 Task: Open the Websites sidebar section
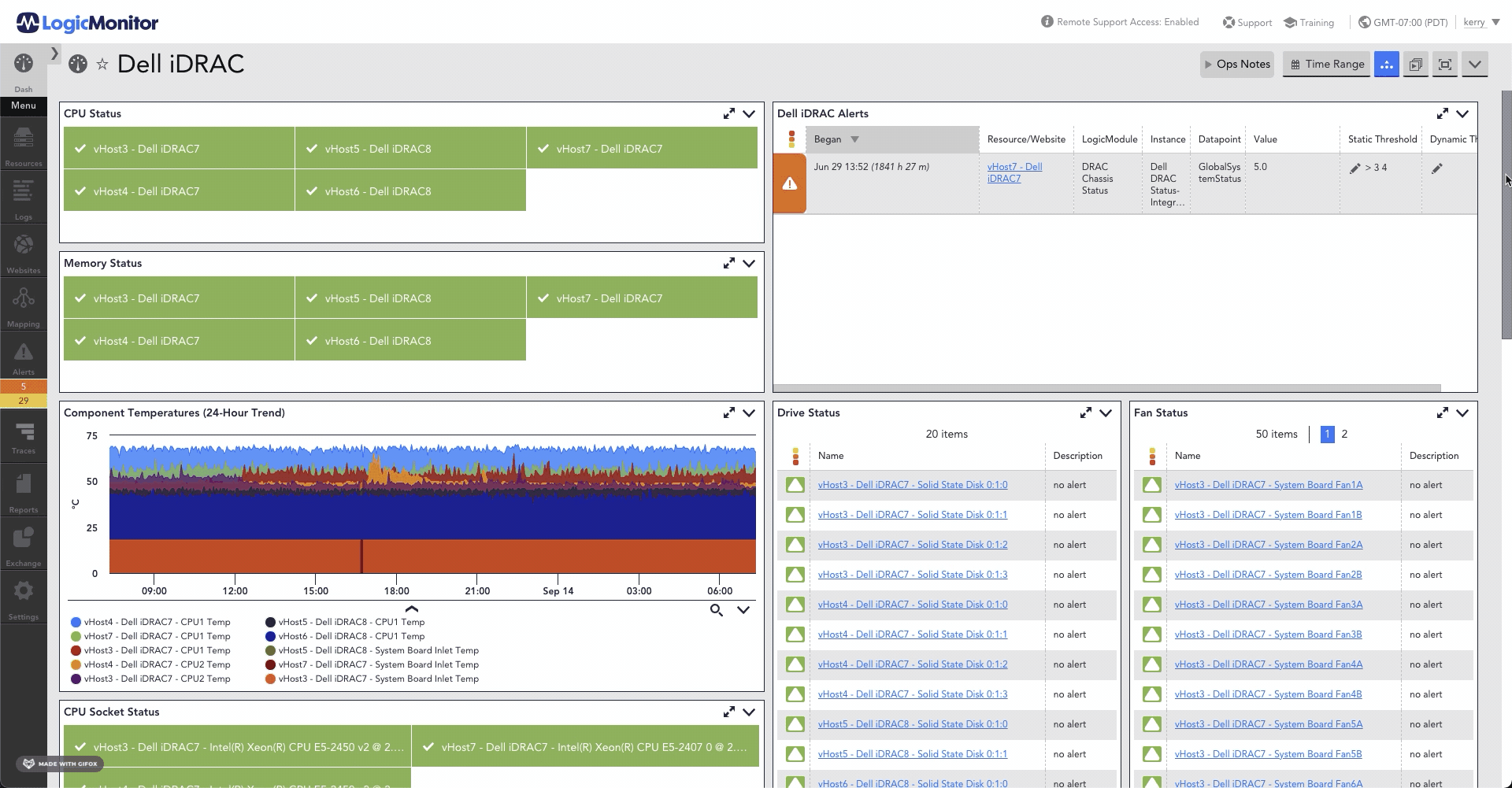[x=24, y=253]
